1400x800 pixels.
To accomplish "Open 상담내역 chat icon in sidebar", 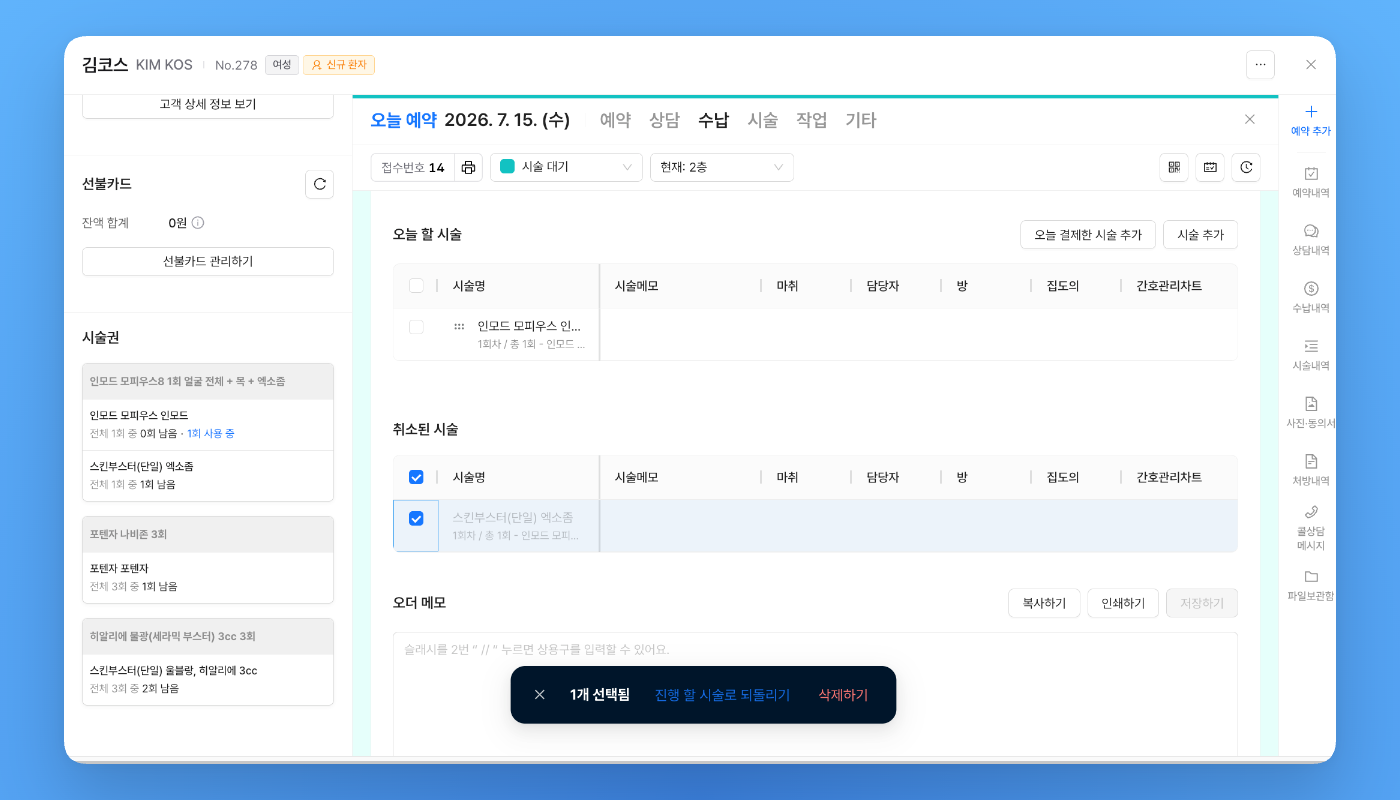I will click(x=1311, y=231).
